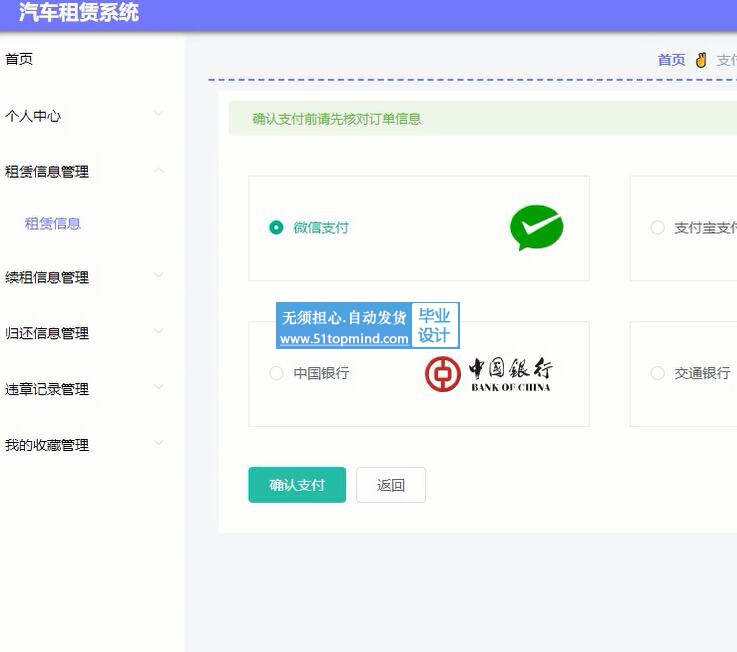Open the 归还信息管理 sidebar menu
Image resolution: width=737 pixels, height=652 pixels.
(47, 333)
